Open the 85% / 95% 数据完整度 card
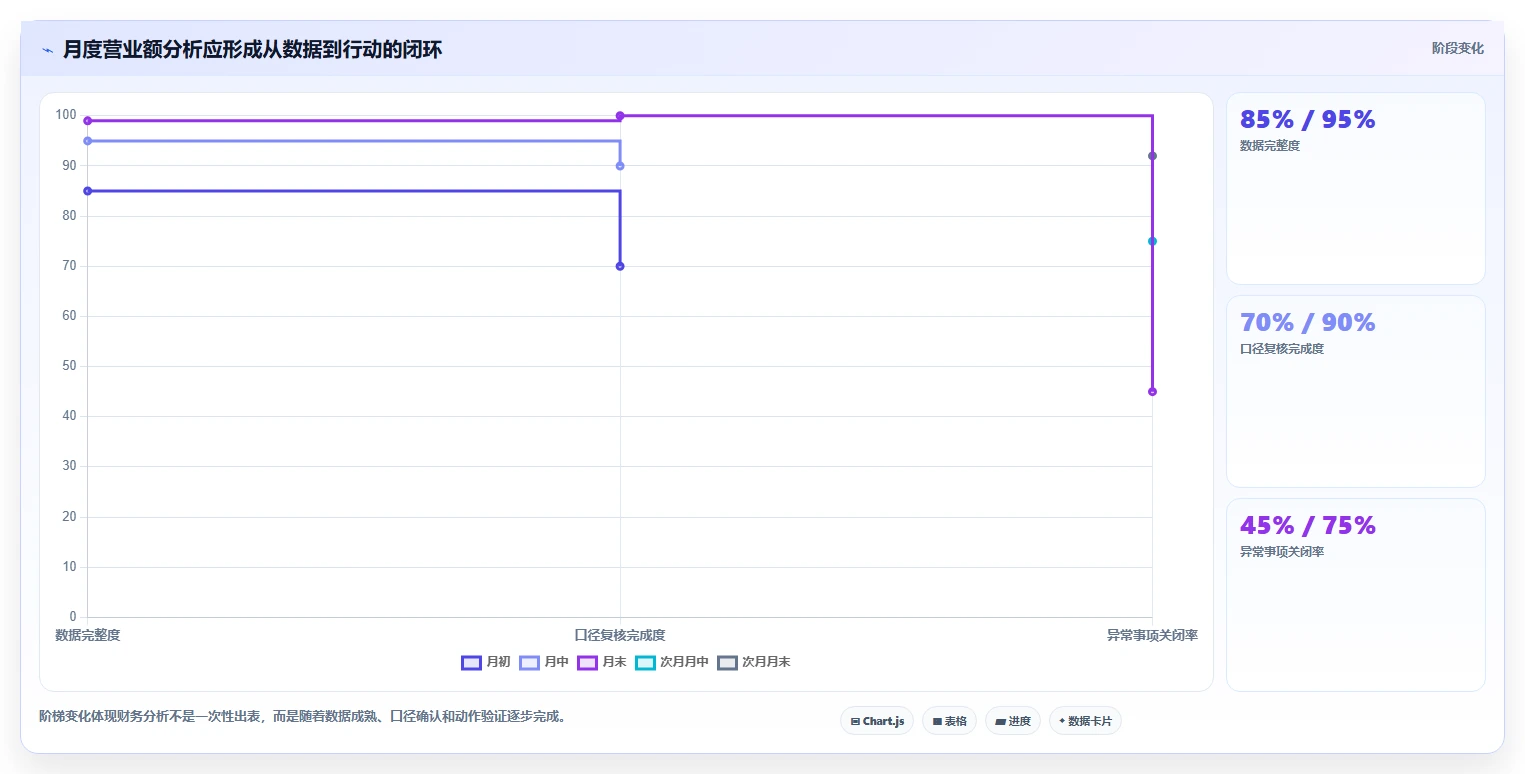The height and width of the screenshot is (774, 1525). pyautogui.click(x=1355, y=189)
